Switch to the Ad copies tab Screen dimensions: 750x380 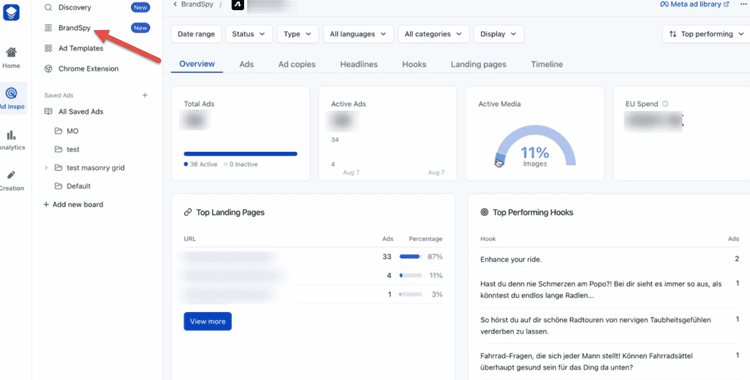click(x=297, y=64)
